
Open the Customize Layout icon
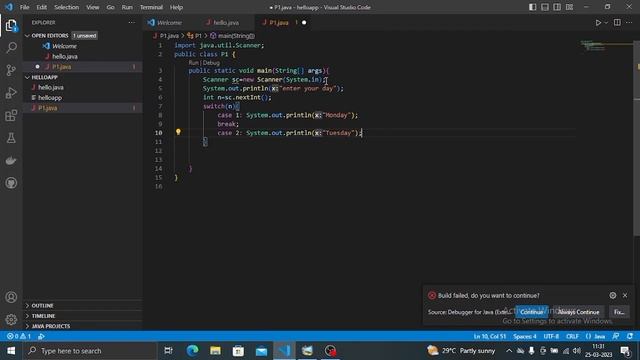(x=569, y=7)
